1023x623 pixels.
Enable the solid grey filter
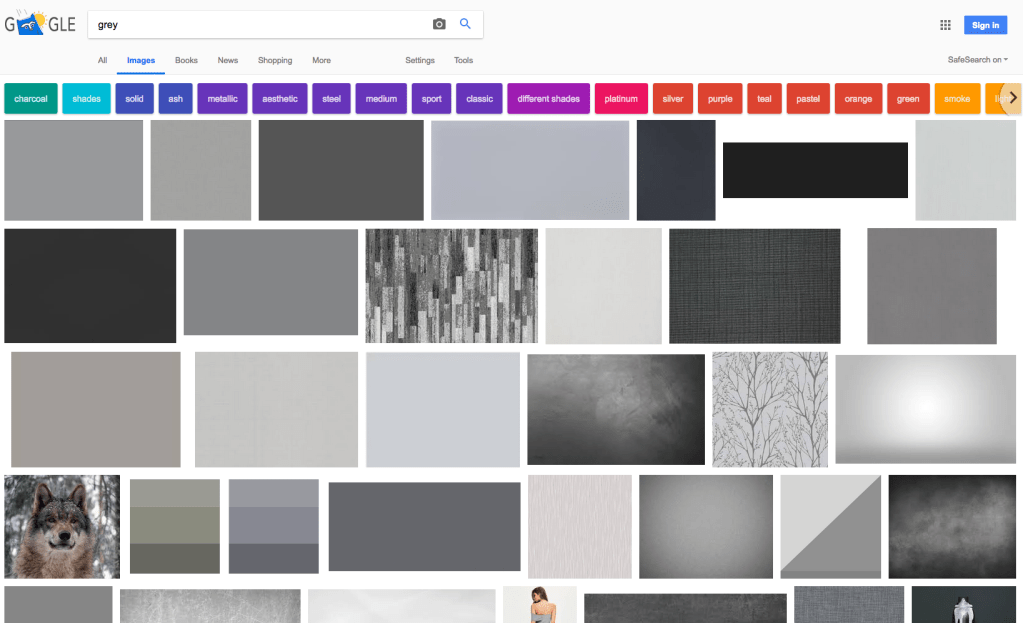pos(134,98)
